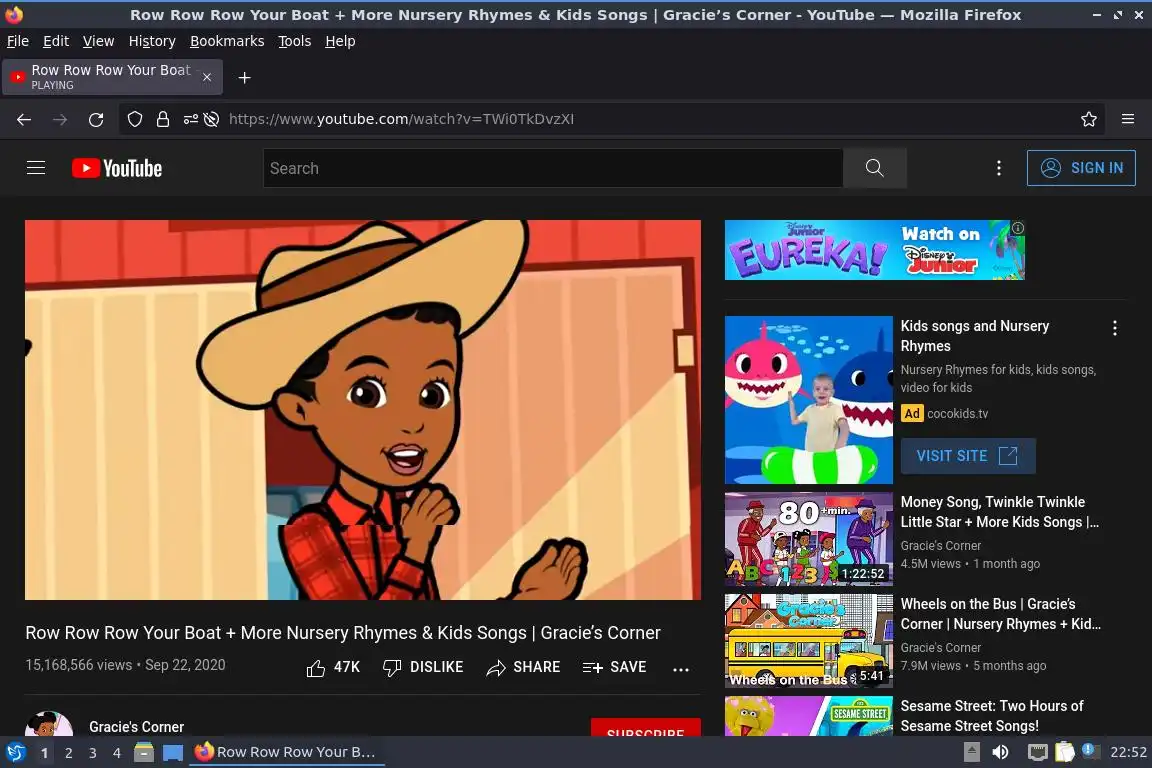Screen dimensions: 1152x768
Task: Click Gracie's Corner channel avatar
Action: pyautogui.click(x=48, y=724)
